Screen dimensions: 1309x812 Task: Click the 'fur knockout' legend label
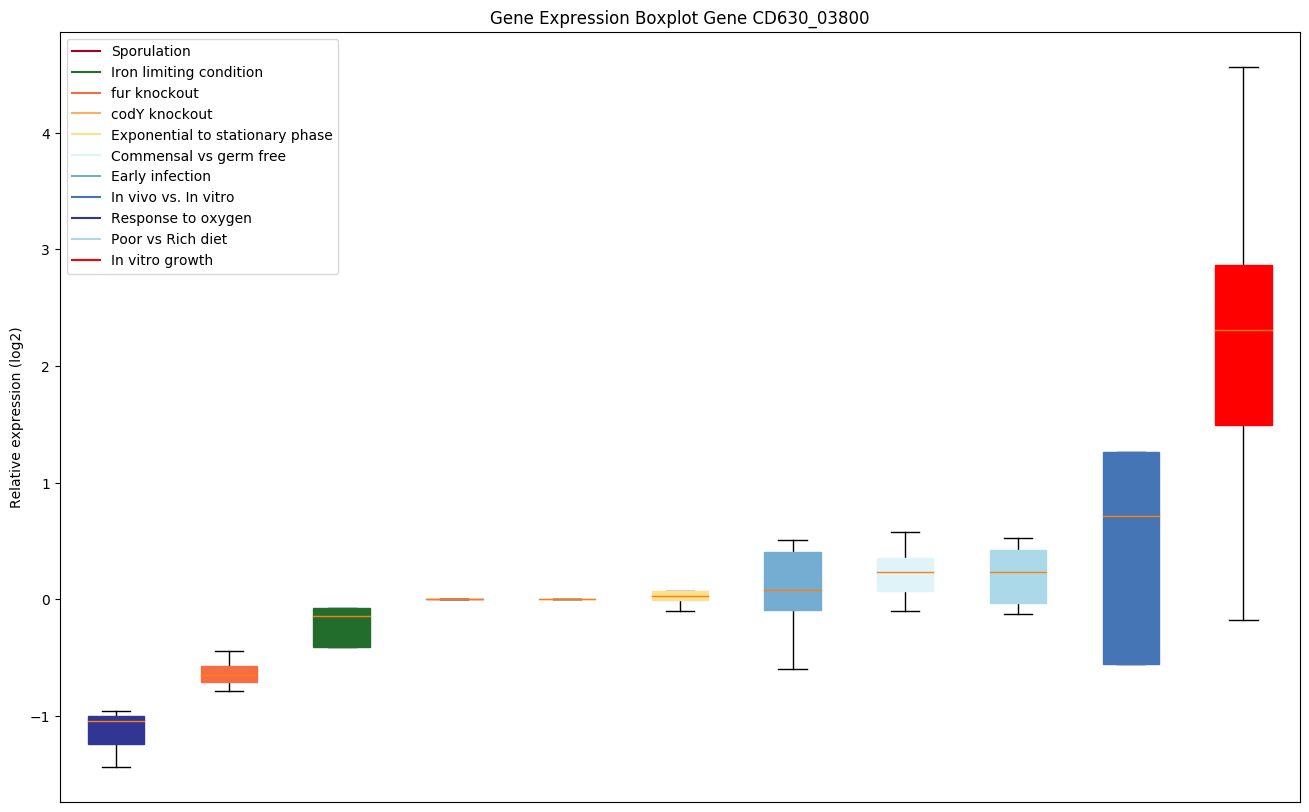click(154, 93)
